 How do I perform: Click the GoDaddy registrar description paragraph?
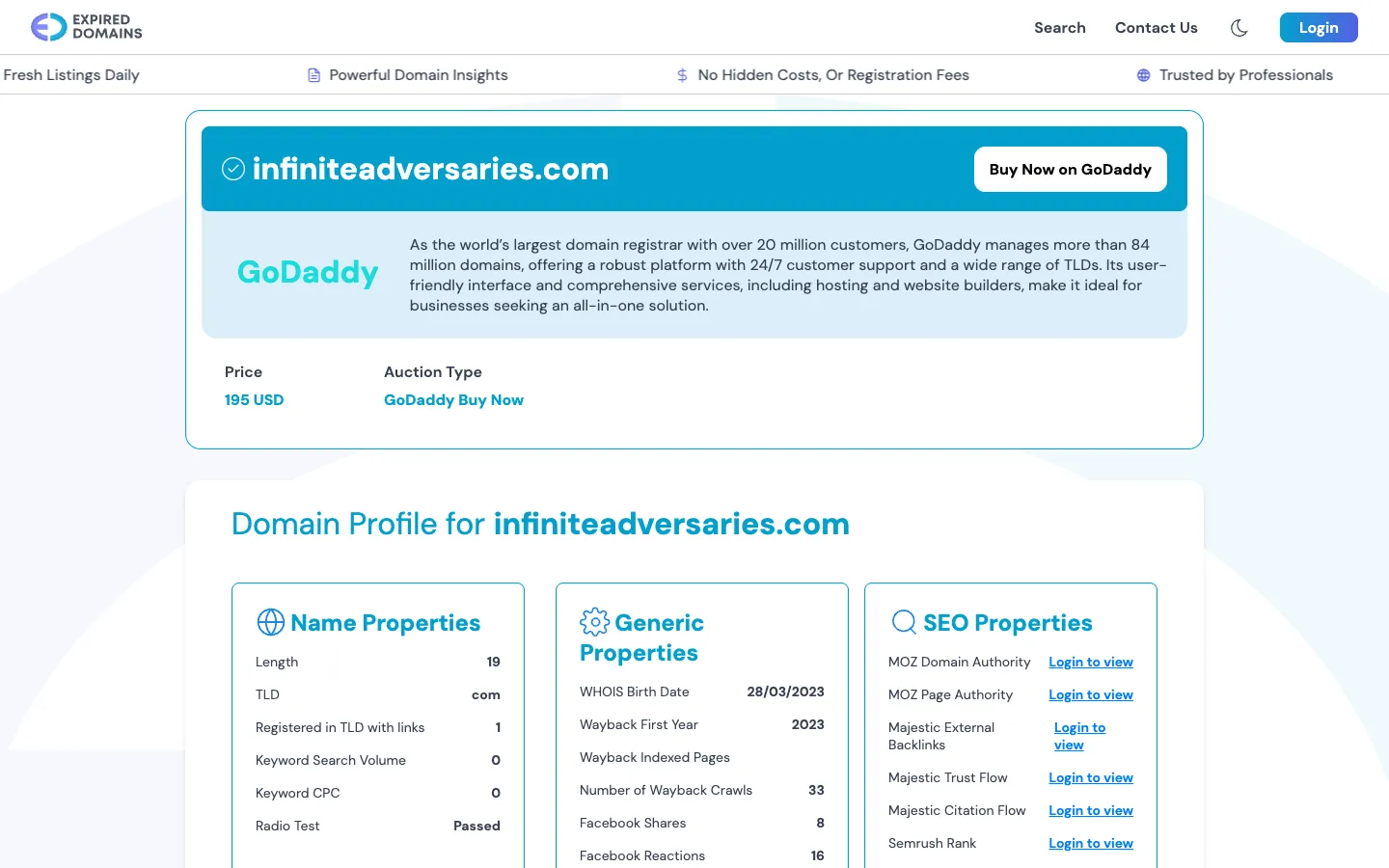coord(788,275)
